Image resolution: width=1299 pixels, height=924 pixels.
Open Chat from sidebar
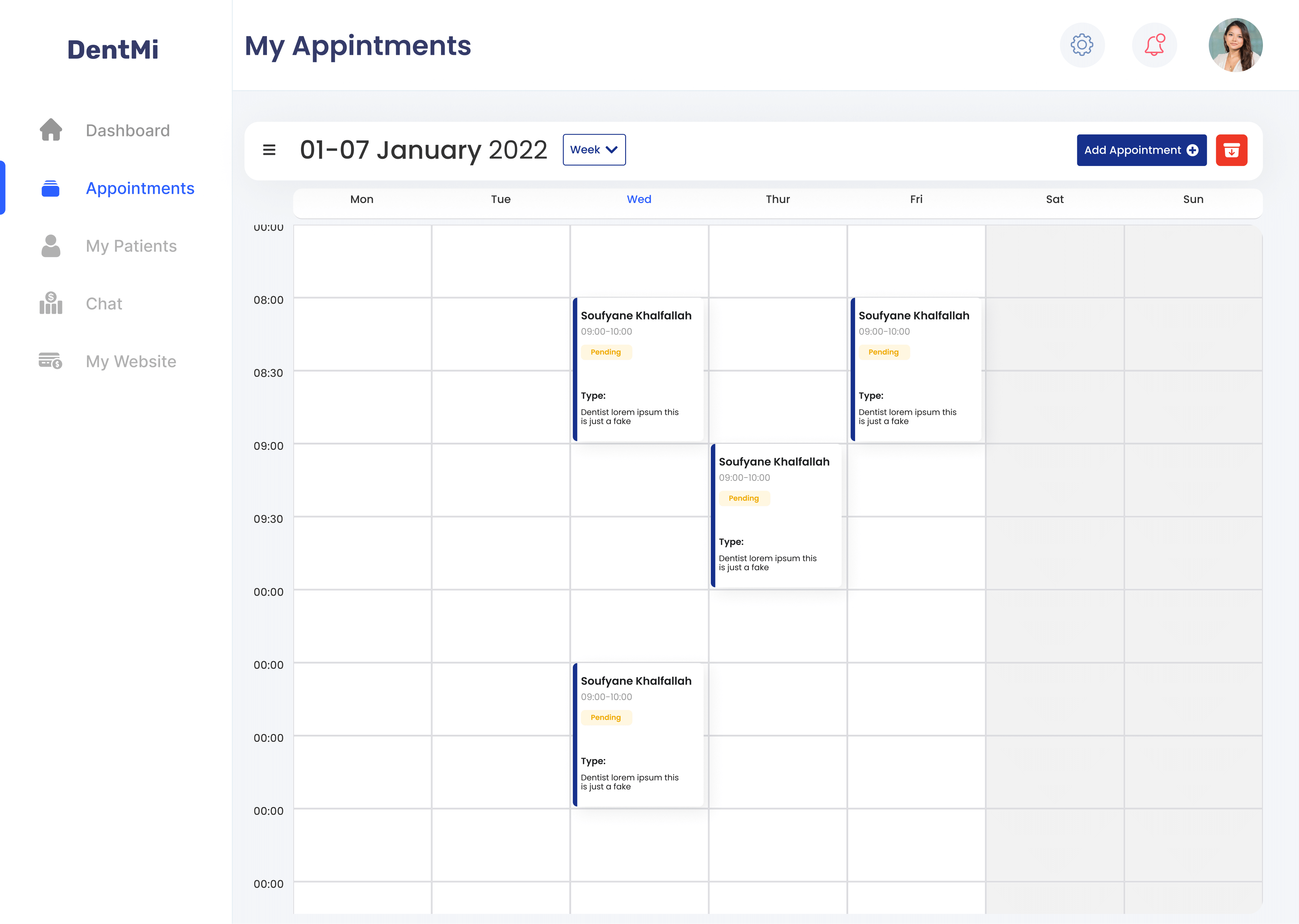coord(104,303)
